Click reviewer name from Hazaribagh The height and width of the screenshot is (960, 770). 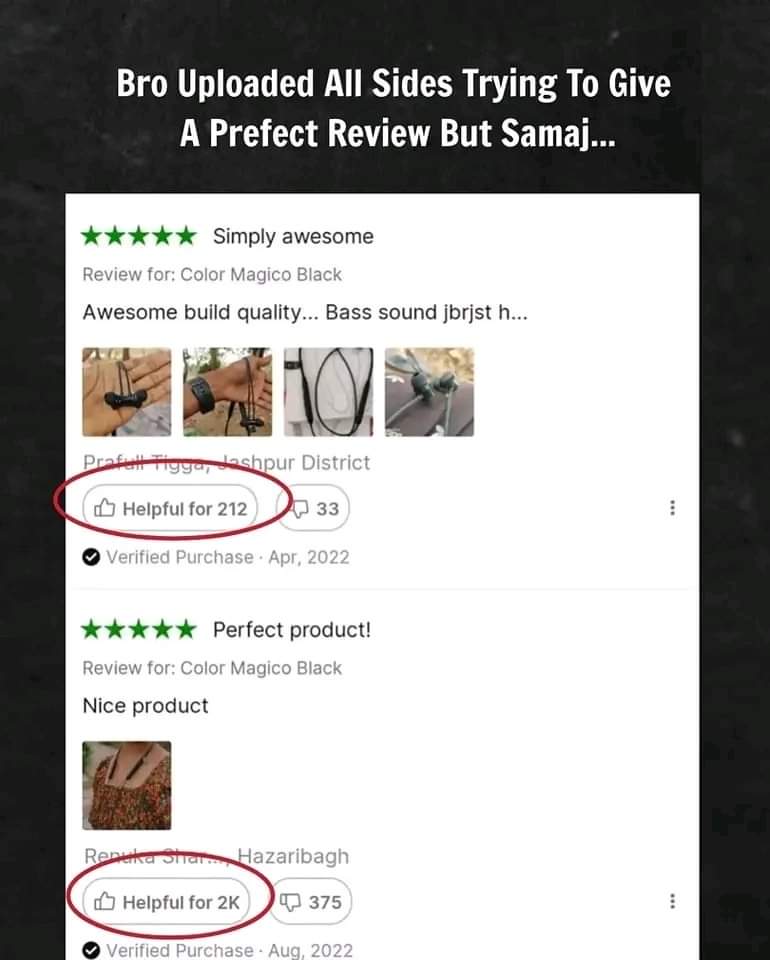click(155, 856)
